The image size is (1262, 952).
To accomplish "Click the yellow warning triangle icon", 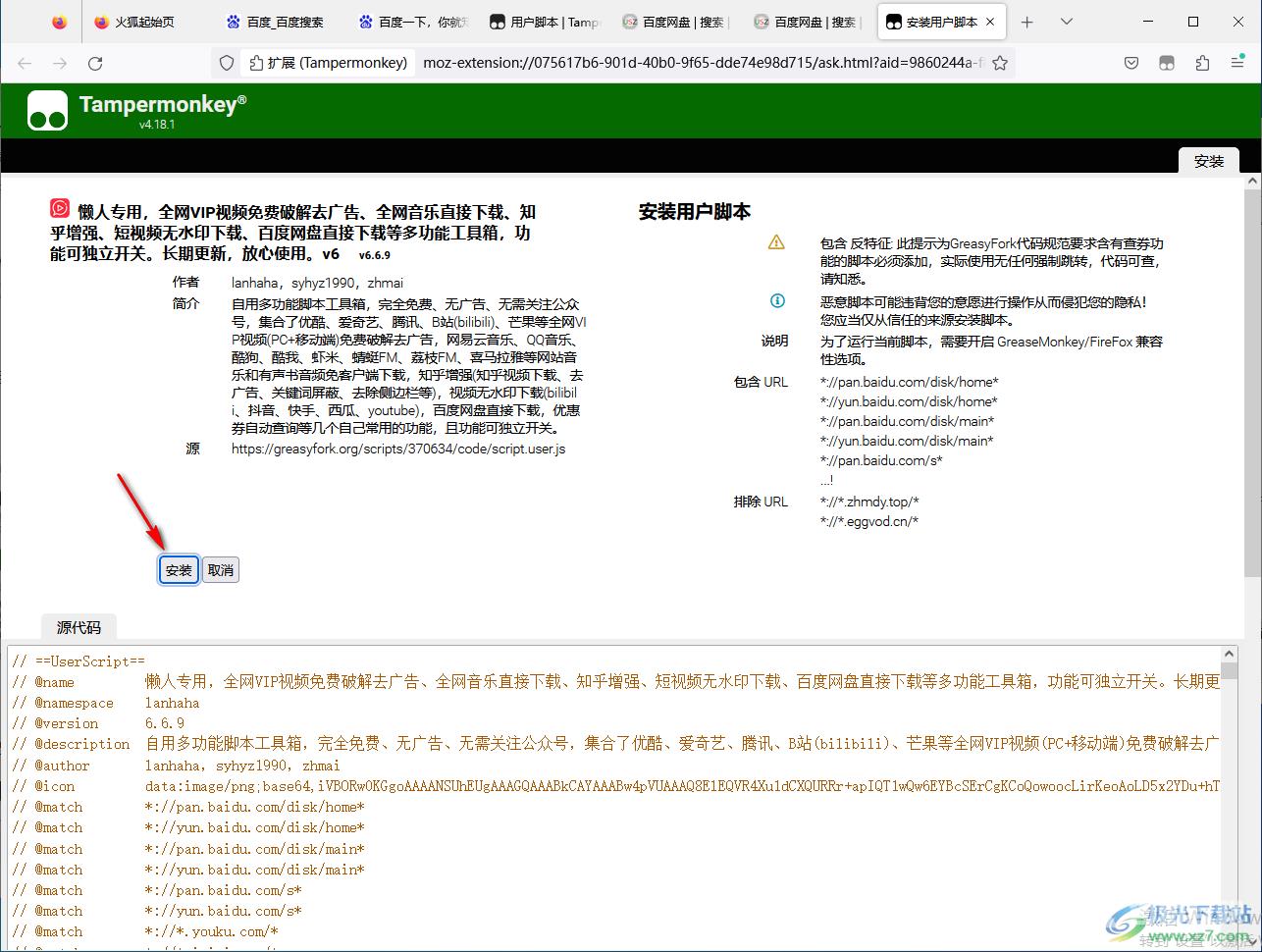I will coord(776,242).
